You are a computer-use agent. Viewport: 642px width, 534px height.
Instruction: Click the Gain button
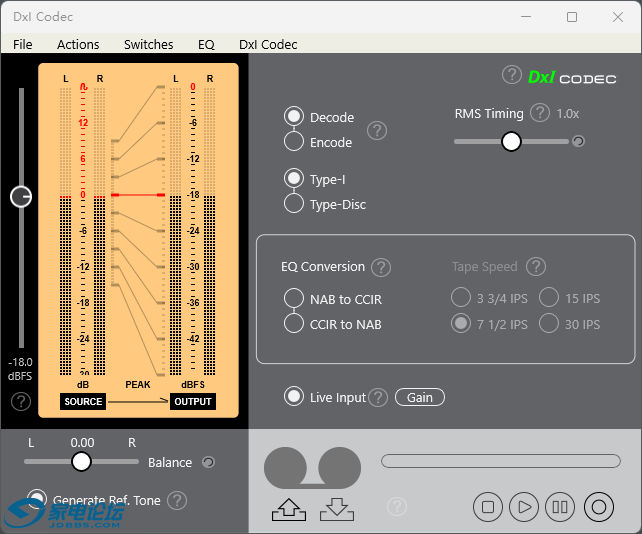click(420, 397)
